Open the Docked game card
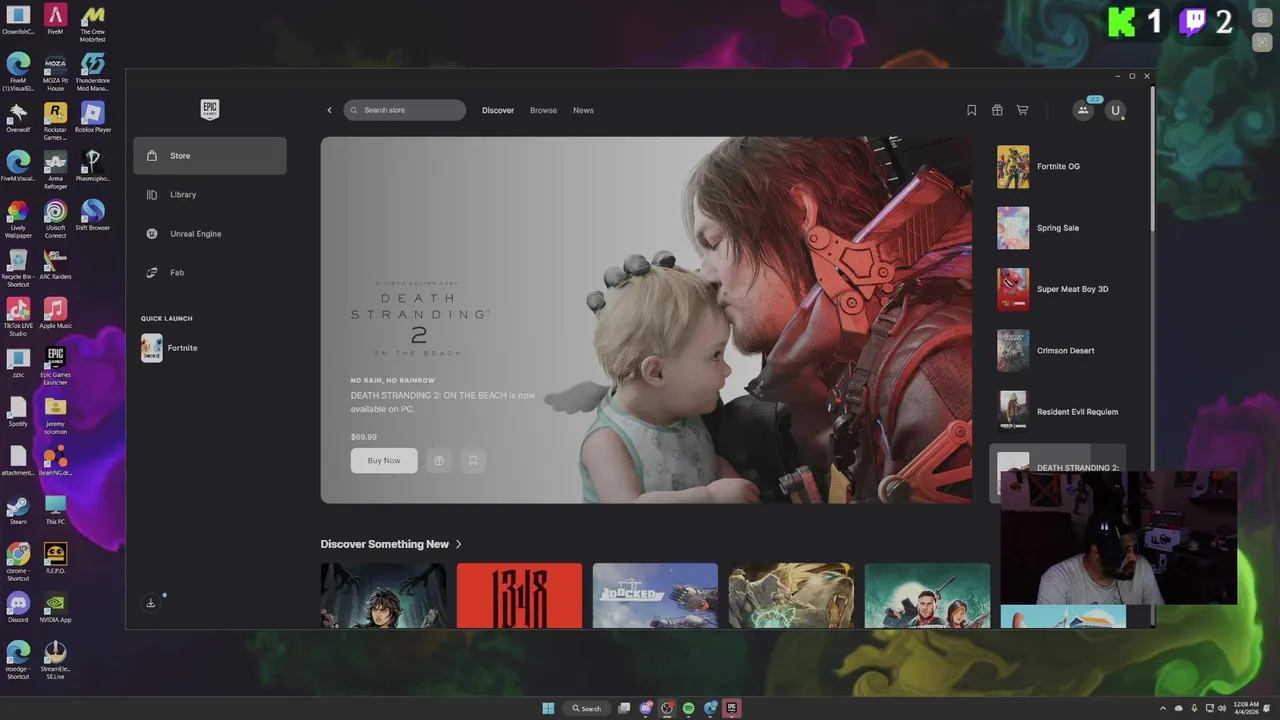This screenshot has height=720, width=1280. (655, 596)
